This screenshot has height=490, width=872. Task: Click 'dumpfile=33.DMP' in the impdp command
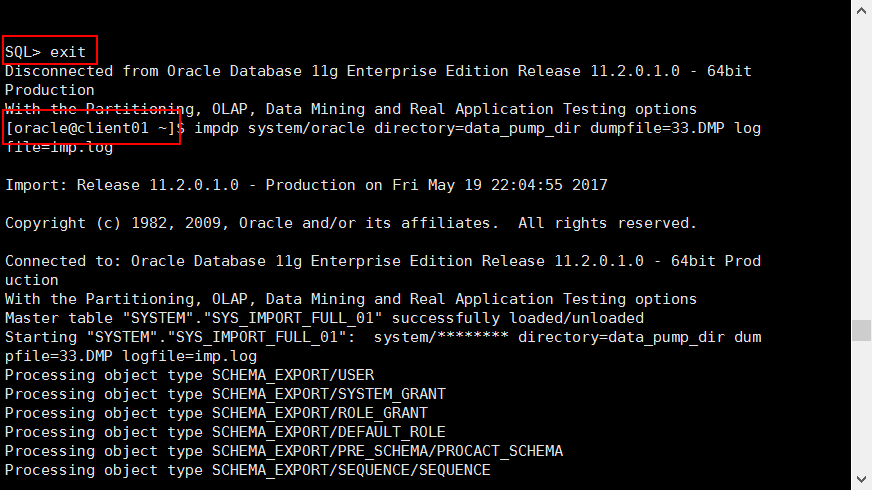pyautogui.click(x=657, y=128)
